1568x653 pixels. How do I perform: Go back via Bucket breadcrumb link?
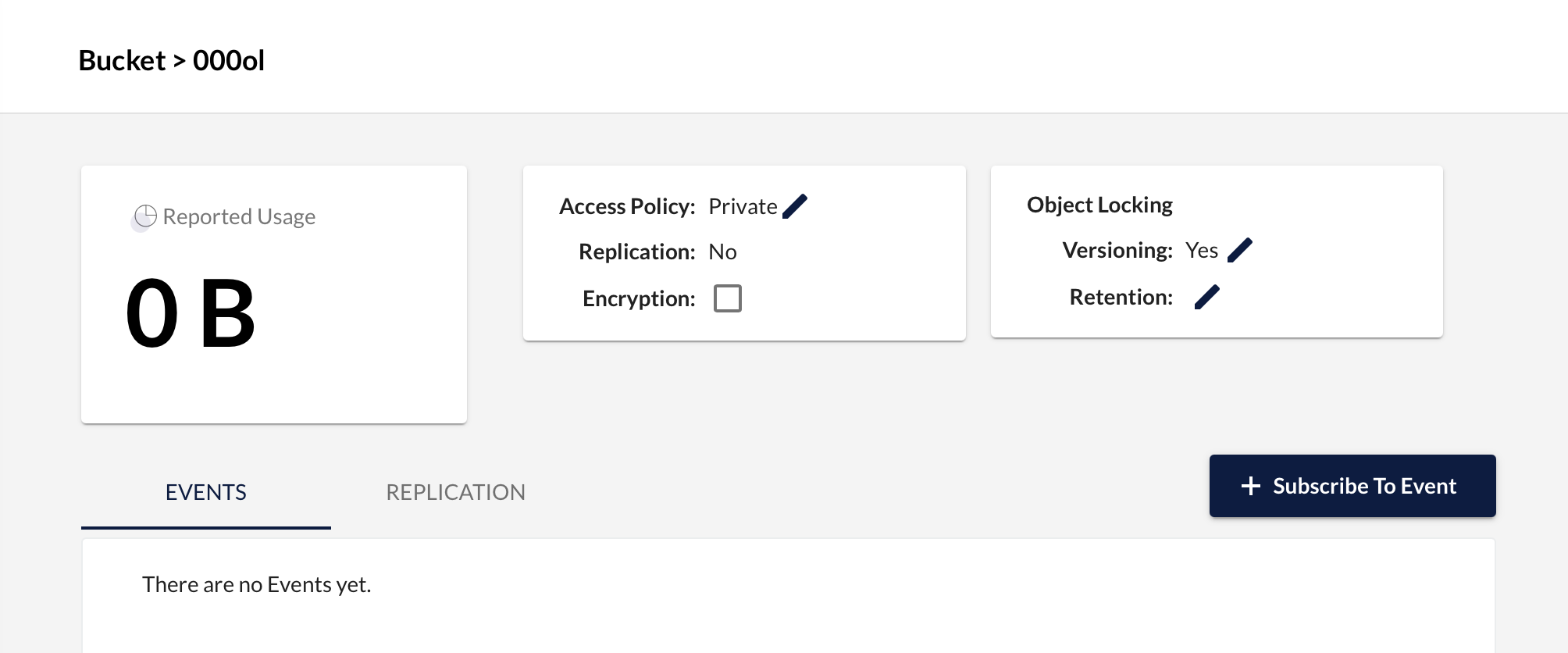coord(122,60)
